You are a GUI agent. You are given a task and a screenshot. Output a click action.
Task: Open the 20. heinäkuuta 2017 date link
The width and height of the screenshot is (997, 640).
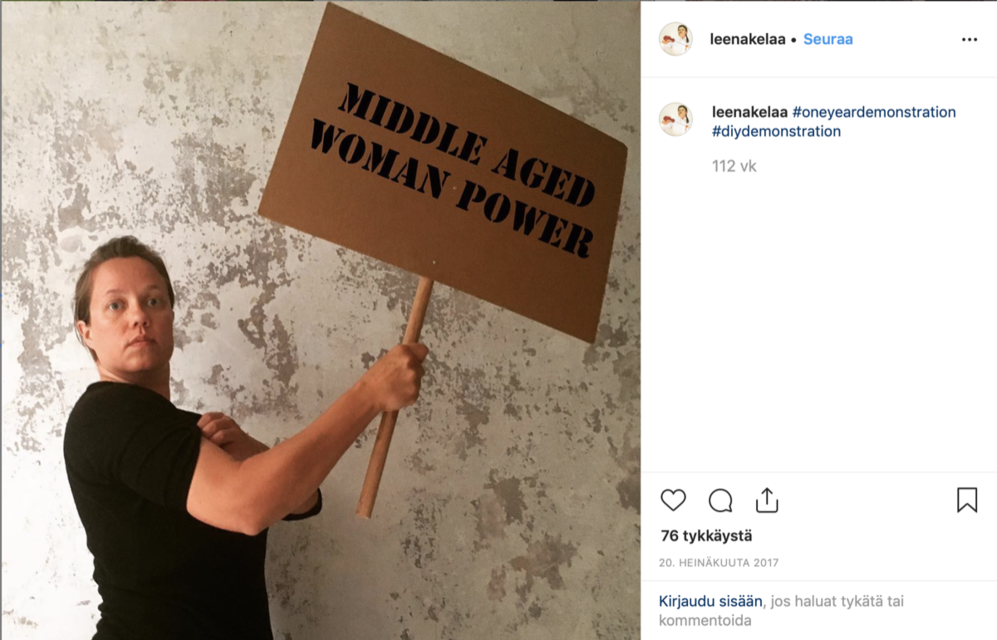tap(719, 562)
